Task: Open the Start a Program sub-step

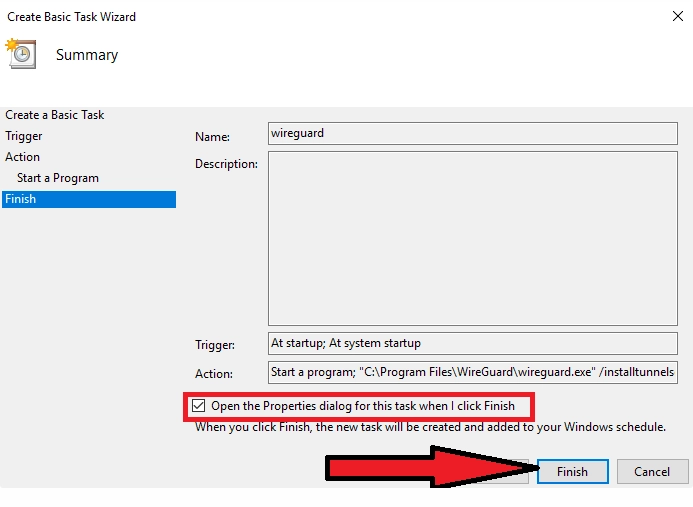Action: tap(58, 178)
